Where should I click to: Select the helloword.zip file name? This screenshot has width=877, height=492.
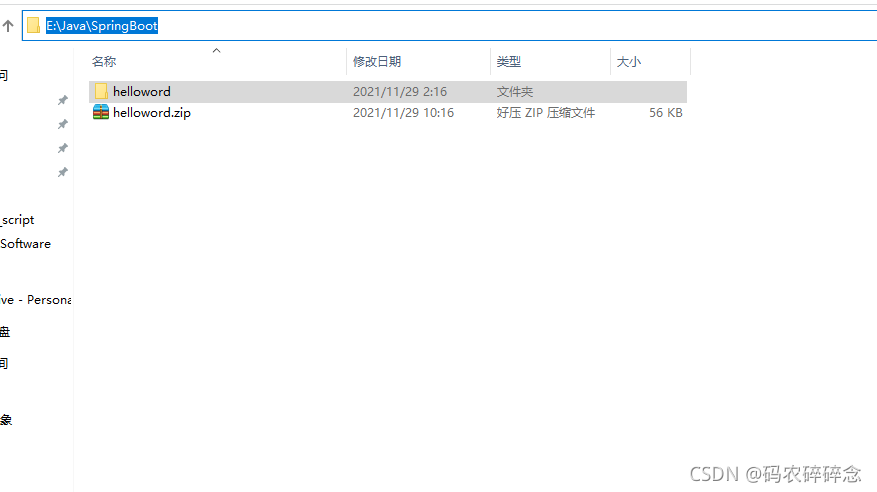pos(152,112)
